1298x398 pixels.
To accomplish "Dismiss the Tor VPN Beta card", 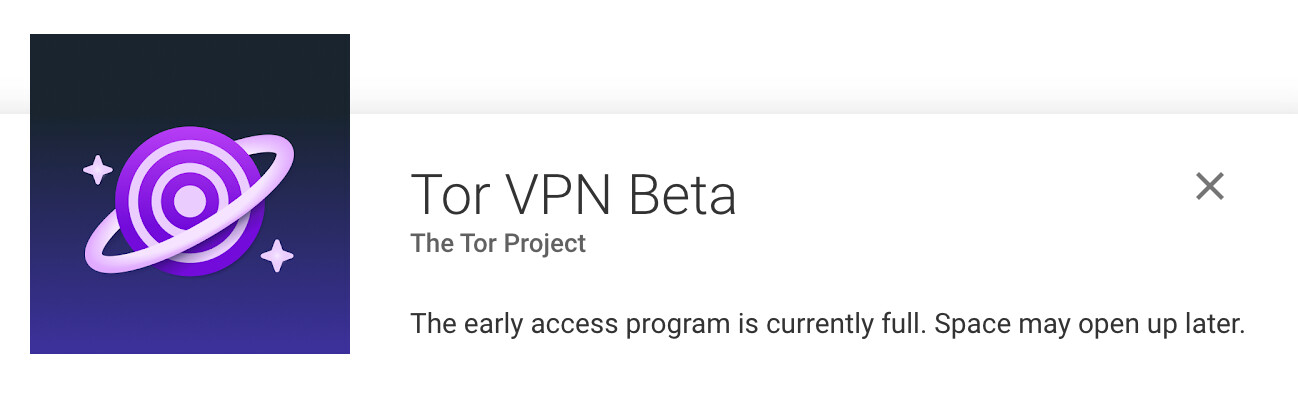I will pyautogui.click(x=1210, y=185).
